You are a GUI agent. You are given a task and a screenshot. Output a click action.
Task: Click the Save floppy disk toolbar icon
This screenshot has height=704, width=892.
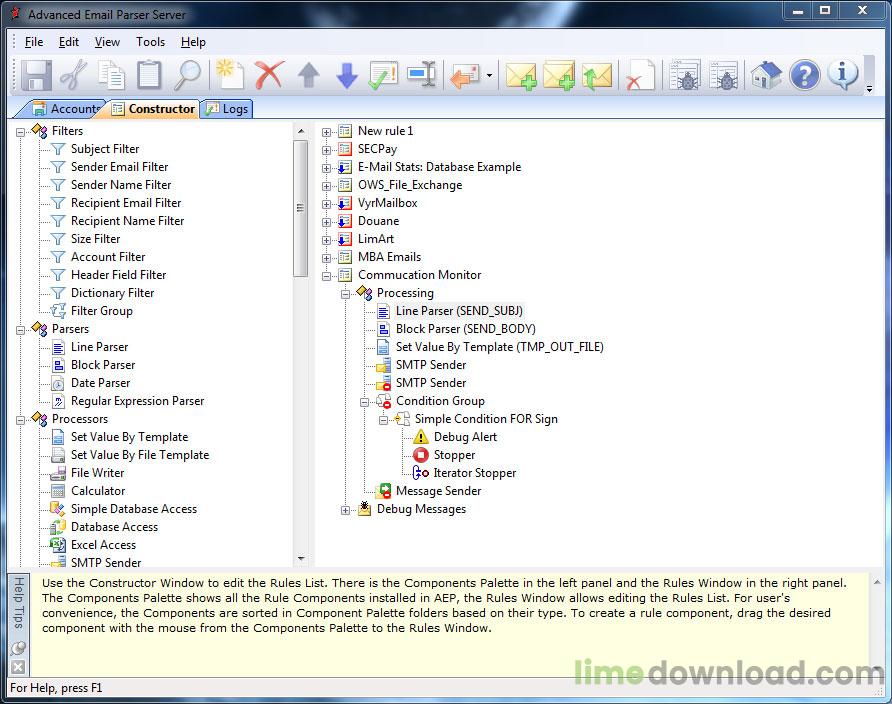pos(37,75)
